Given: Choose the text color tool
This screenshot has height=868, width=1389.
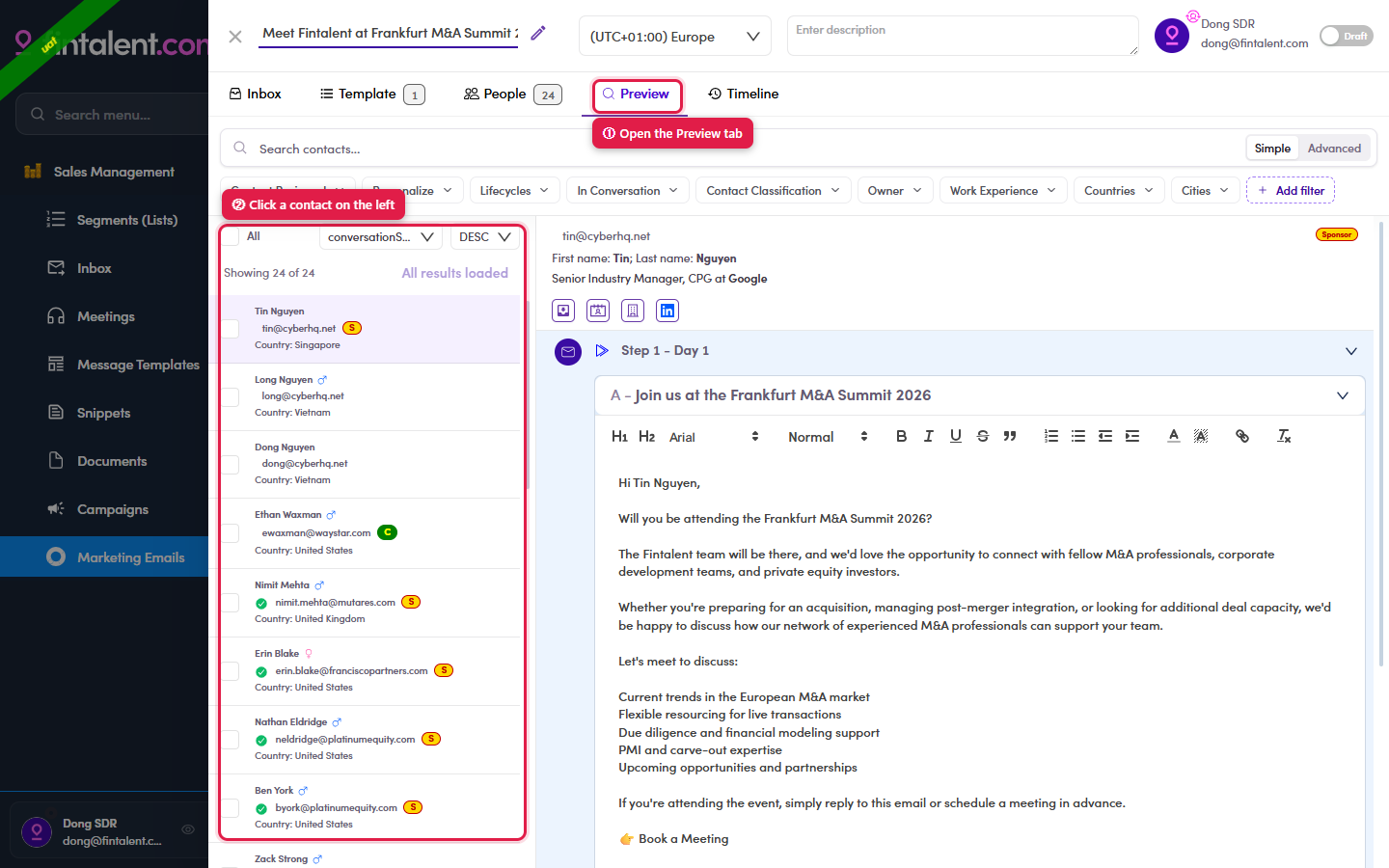Looking at the screenshot, I should point(1174,436).
